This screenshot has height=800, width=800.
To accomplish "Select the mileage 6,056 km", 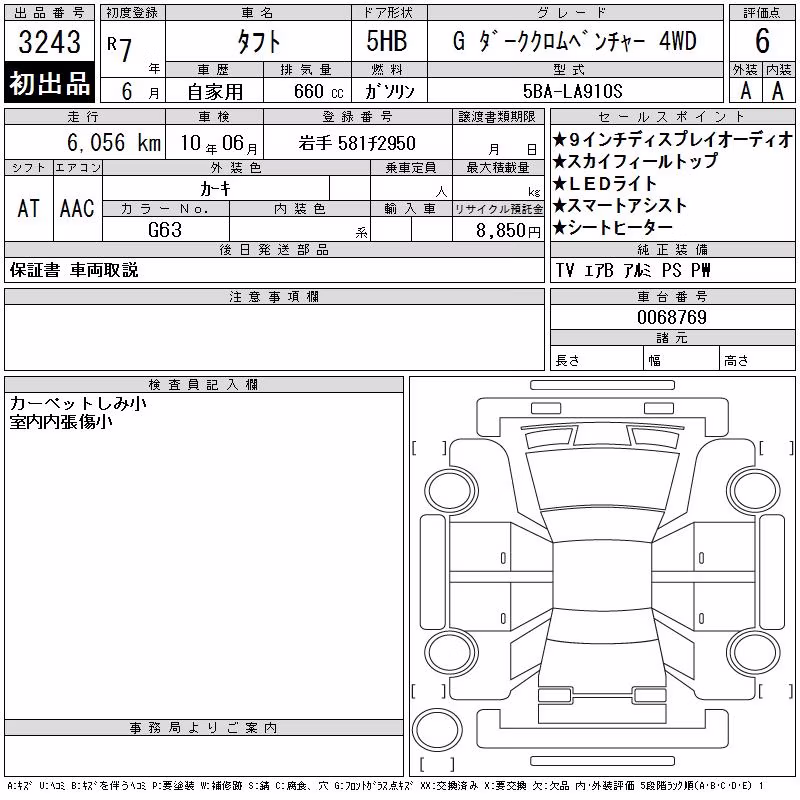I will (x=114, y=142).
